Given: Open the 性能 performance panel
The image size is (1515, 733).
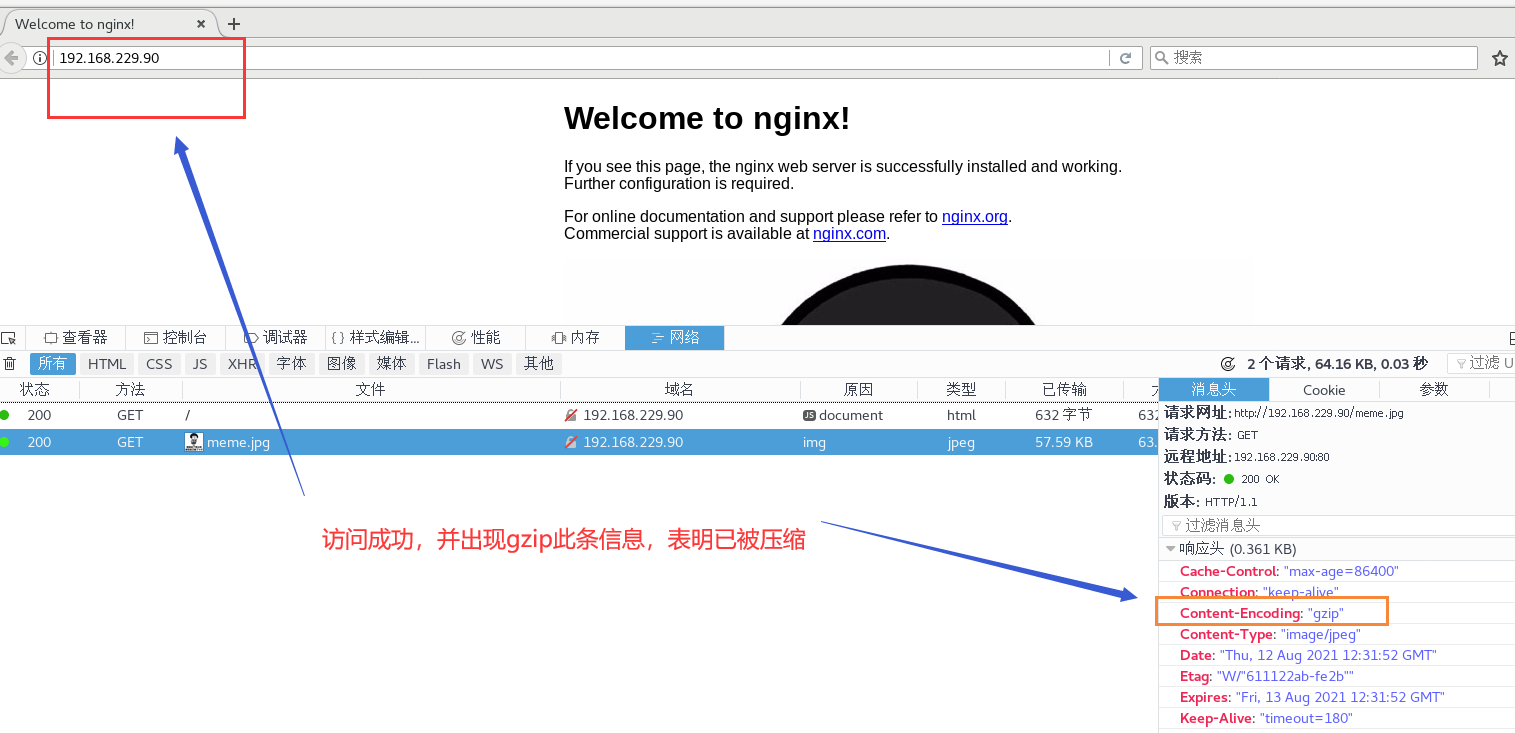Looking at the screenshot, I should click(x=475, y=338).
